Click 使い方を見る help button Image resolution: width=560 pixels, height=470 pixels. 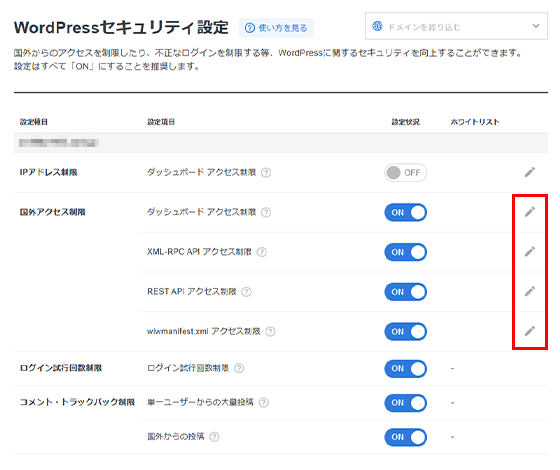[x=276, y=28]
